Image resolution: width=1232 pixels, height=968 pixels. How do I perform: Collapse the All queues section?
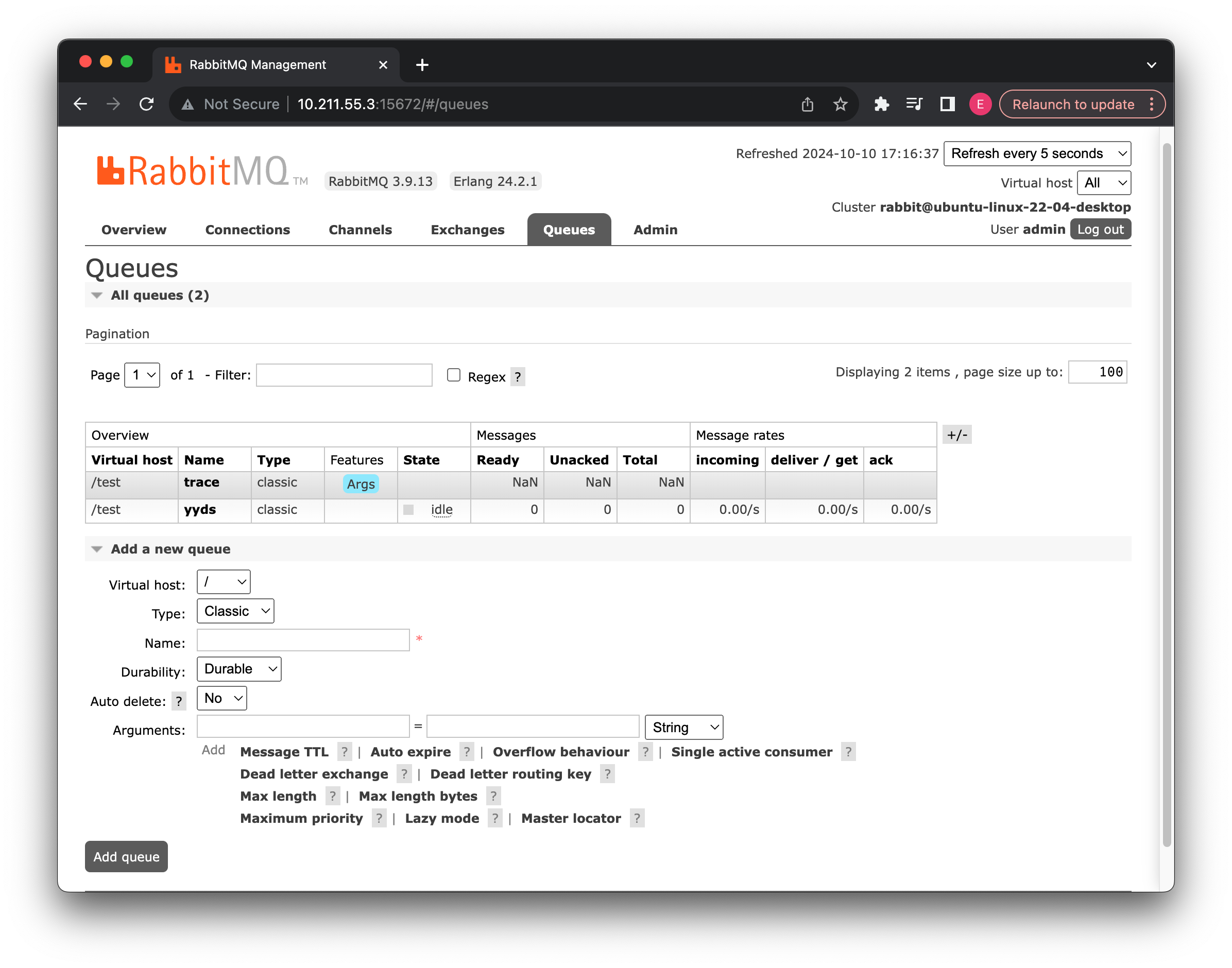pyautogui.click(x=97, y=295)
